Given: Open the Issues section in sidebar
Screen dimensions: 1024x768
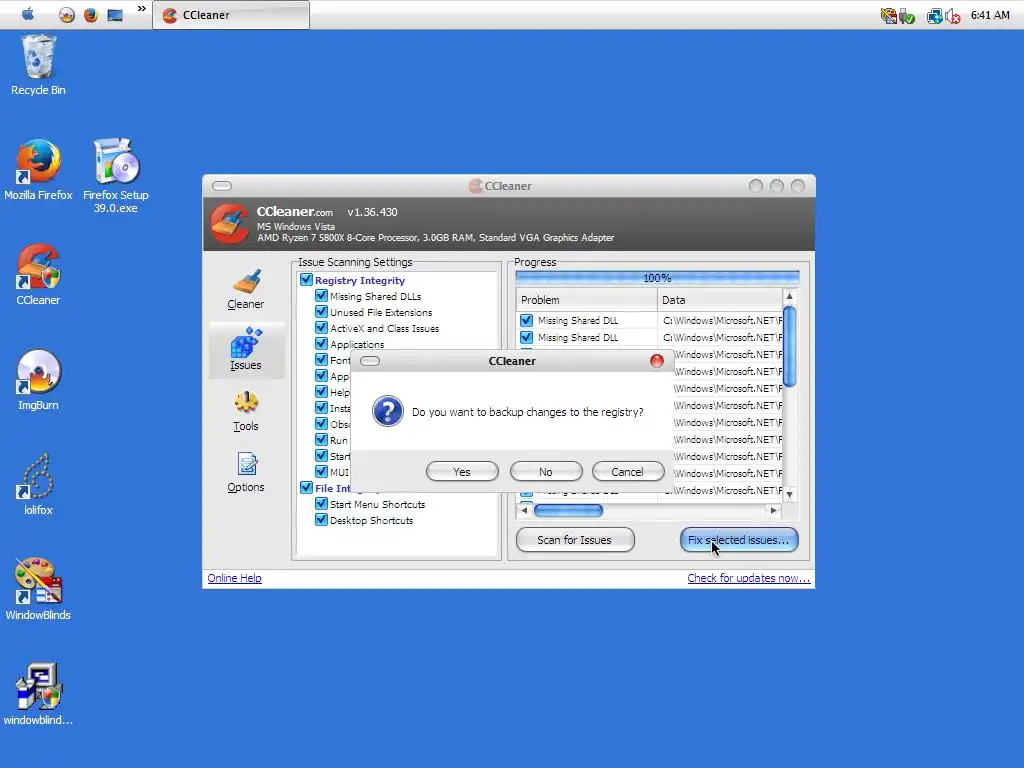Looking at the screenshot, I should (246, 349).
